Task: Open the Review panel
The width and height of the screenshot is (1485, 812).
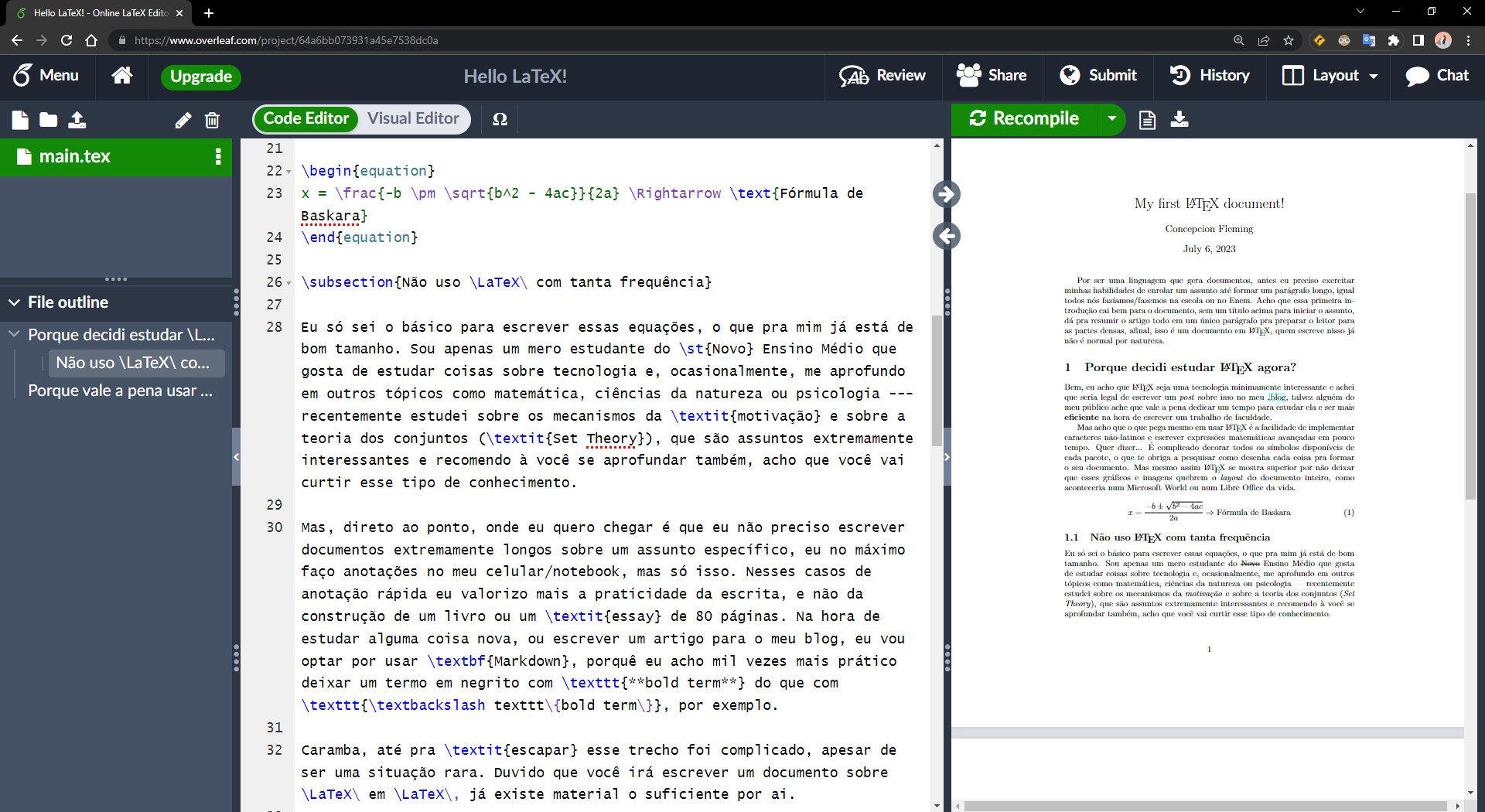Action: (x=882, y=76)
